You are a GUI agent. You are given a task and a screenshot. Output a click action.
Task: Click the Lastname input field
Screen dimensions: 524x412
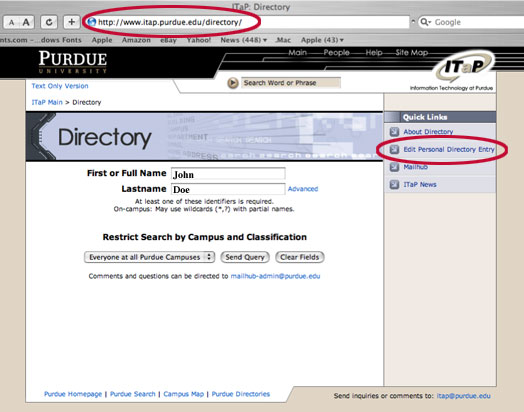(x=228, y=189)
